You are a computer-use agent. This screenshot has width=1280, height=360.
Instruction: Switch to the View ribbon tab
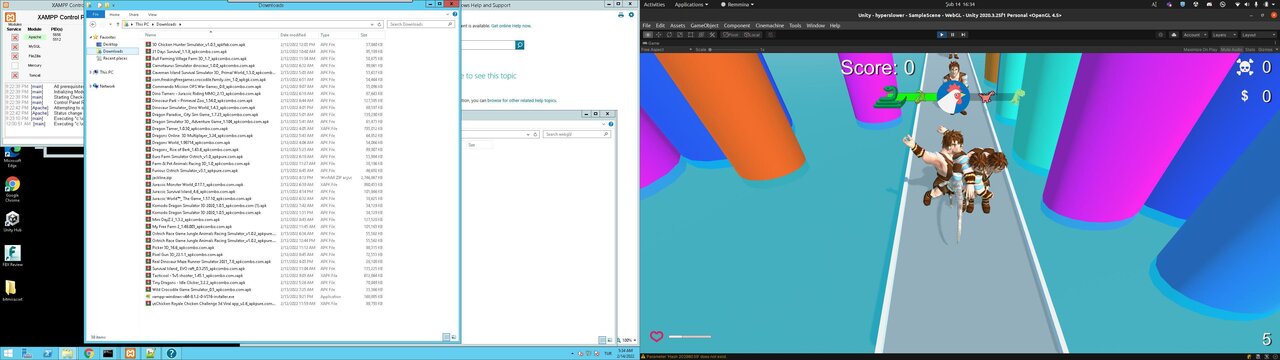click(x=152, y=15)
